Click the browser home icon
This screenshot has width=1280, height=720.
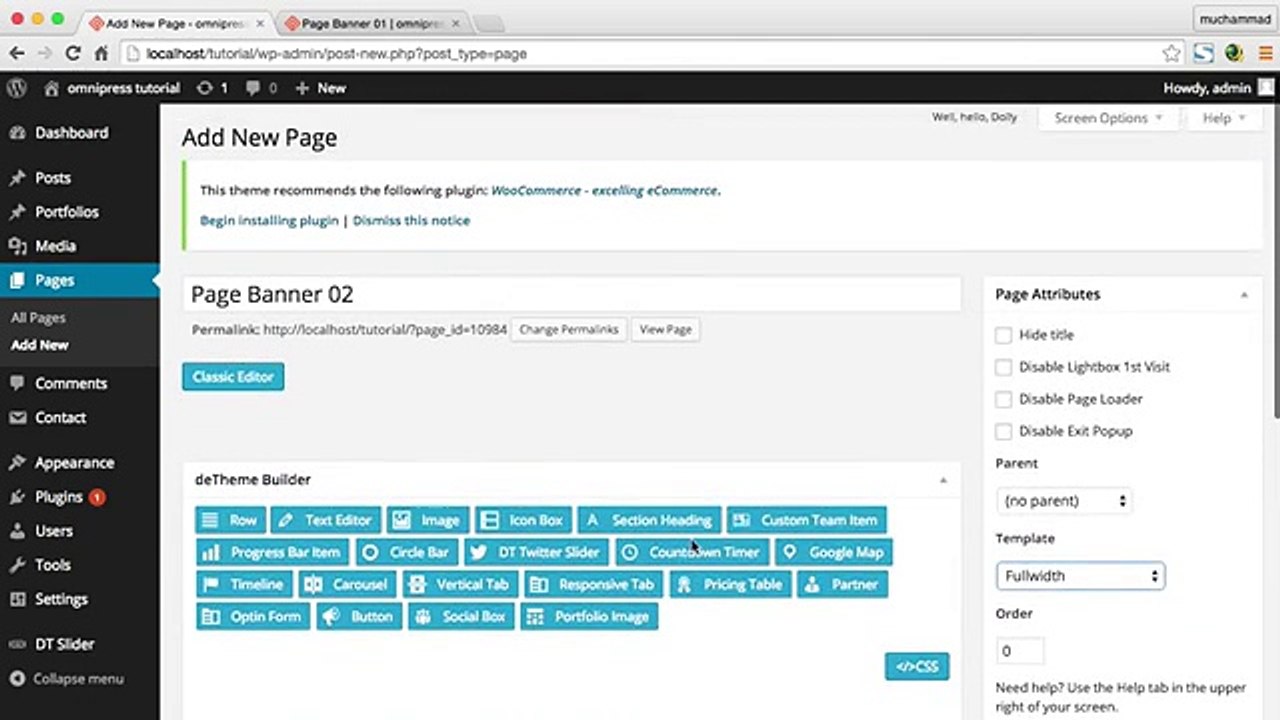click(x=100, y=54)
